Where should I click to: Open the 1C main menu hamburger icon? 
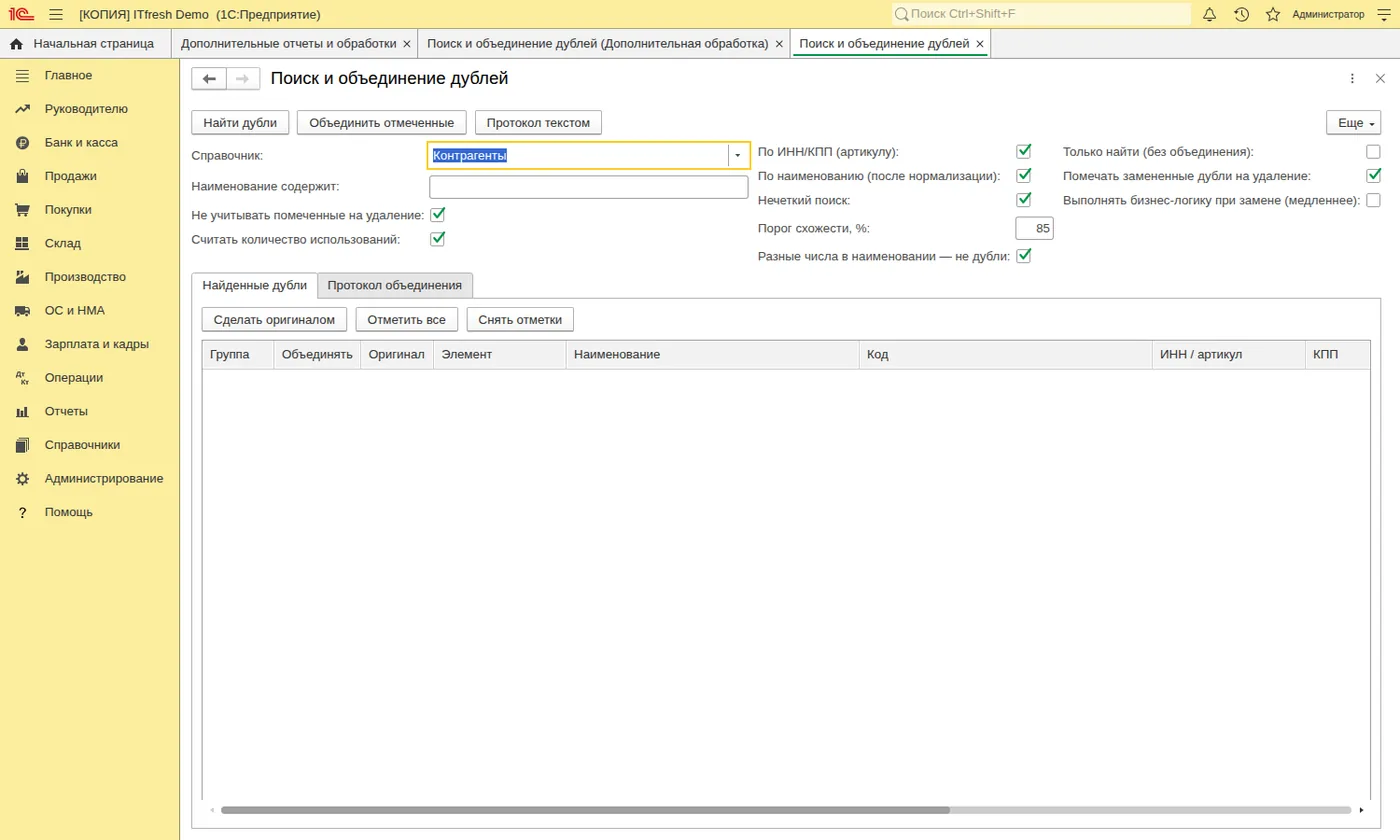(x=56, y=14)
